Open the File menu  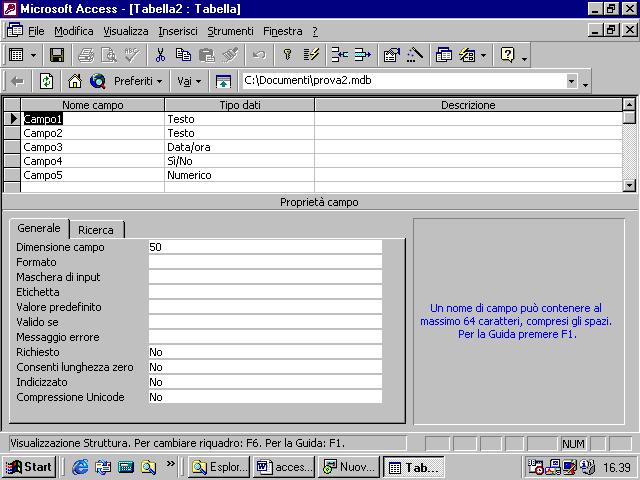pos(36,31)
